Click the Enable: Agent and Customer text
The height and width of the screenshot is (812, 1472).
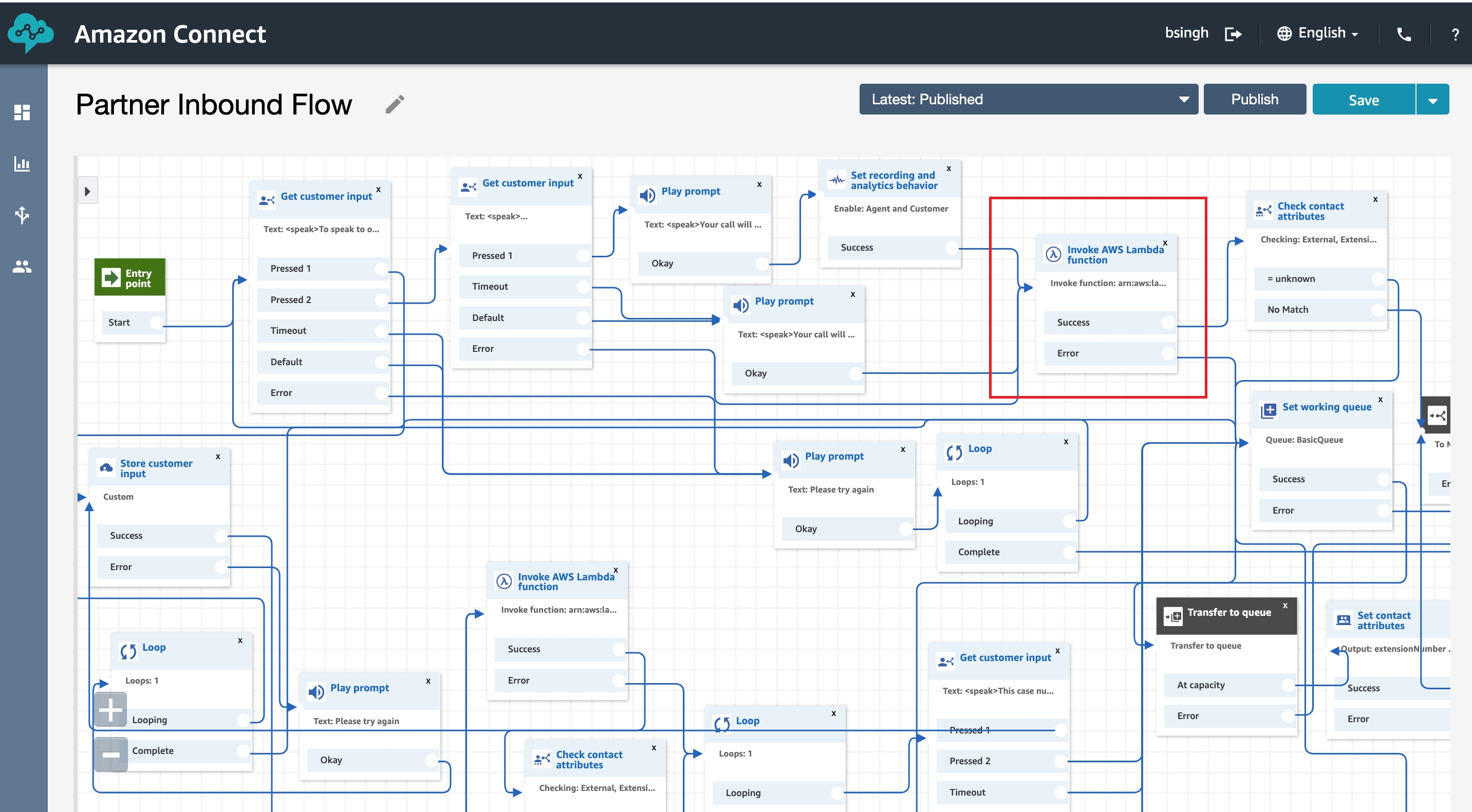[891, 209]
